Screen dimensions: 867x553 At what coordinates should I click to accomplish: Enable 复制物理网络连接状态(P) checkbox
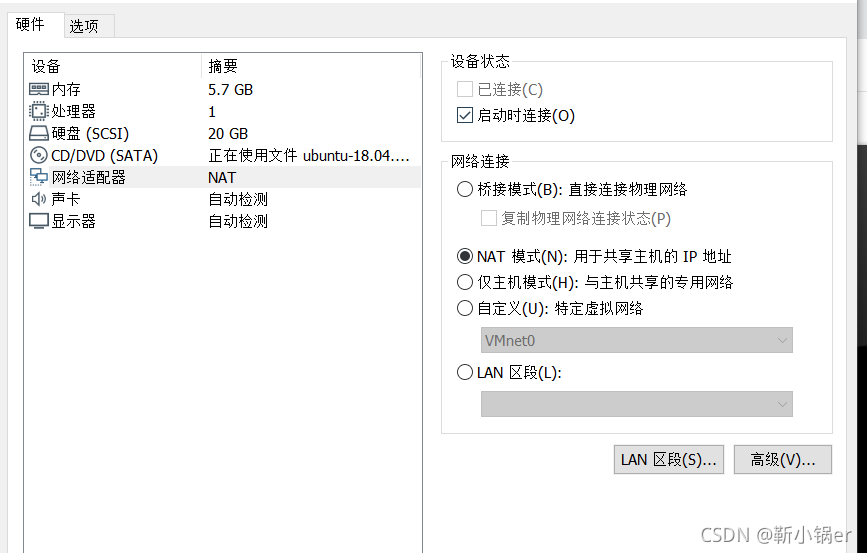(489, 218)
